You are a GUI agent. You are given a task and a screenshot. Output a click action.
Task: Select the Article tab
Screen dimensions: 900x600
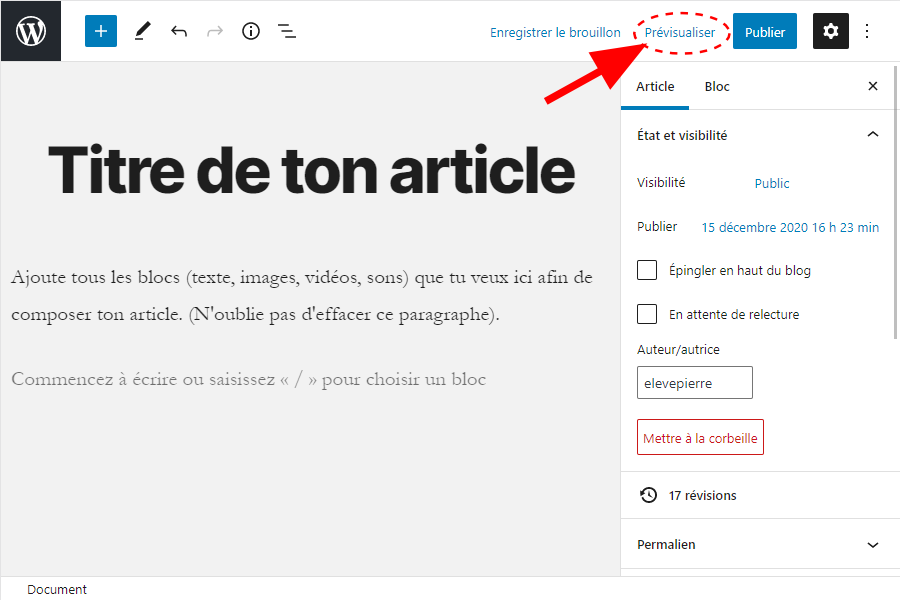655,87
